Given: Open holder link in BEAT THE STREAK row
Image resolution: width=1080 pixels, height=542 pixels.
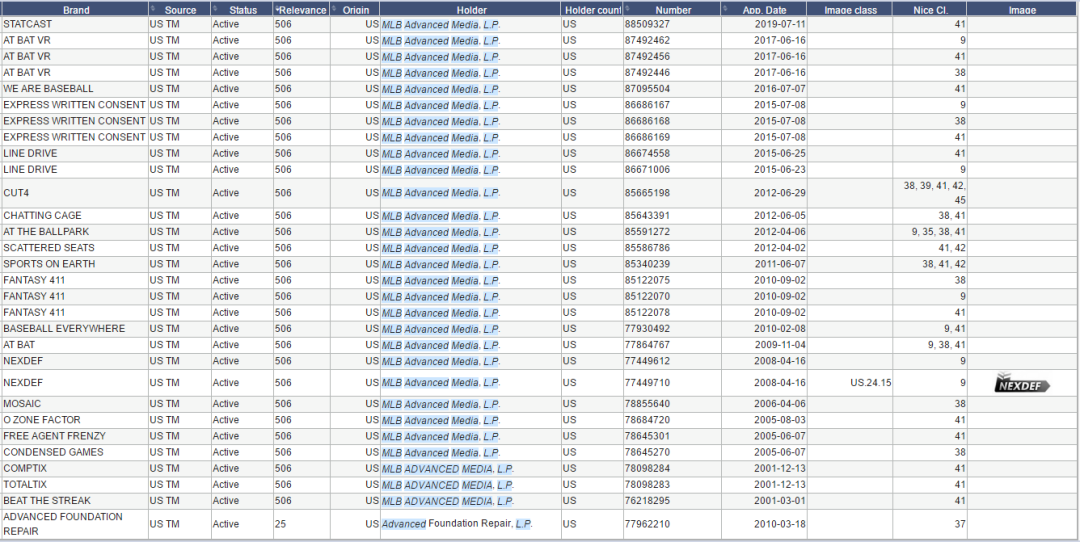Looking at the screenshot, I should [x=448, y=501].
